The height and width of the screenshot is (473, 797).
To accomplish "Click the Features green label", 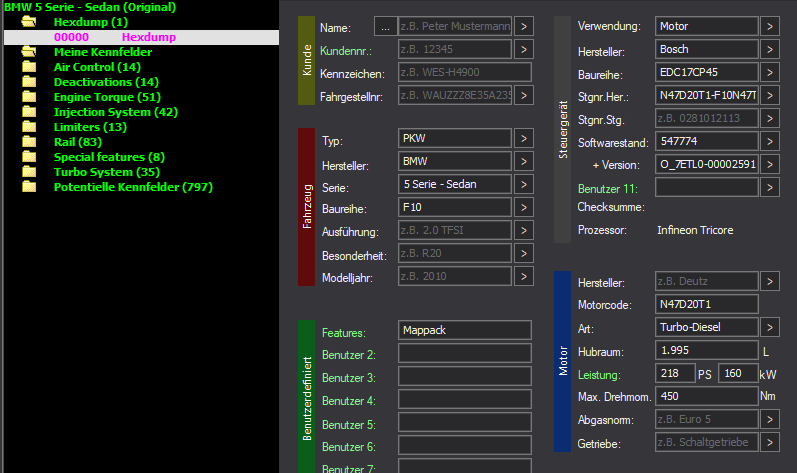I will coord(344,333).
